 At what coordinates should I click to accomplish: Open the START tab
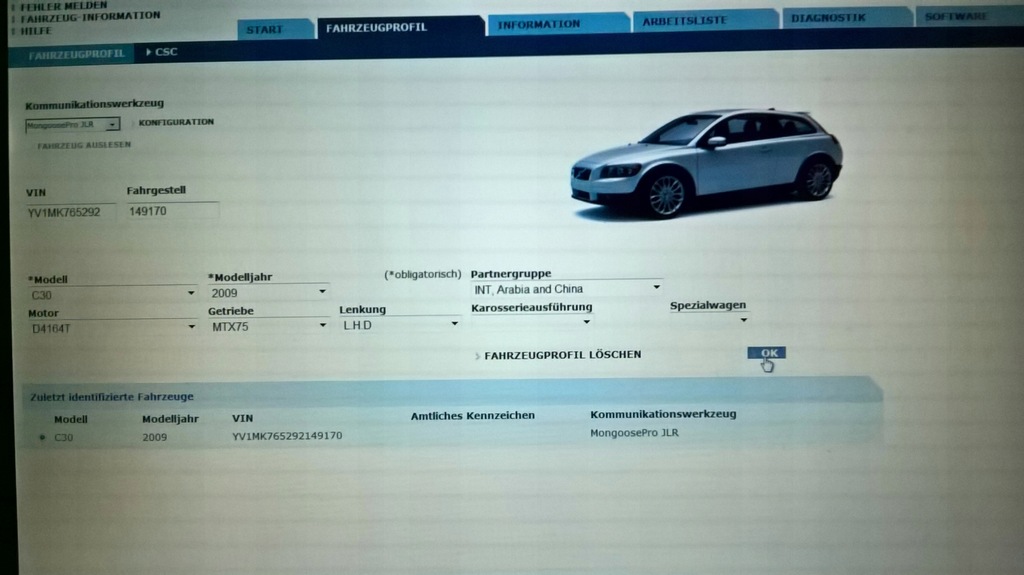tap(274, 29)
